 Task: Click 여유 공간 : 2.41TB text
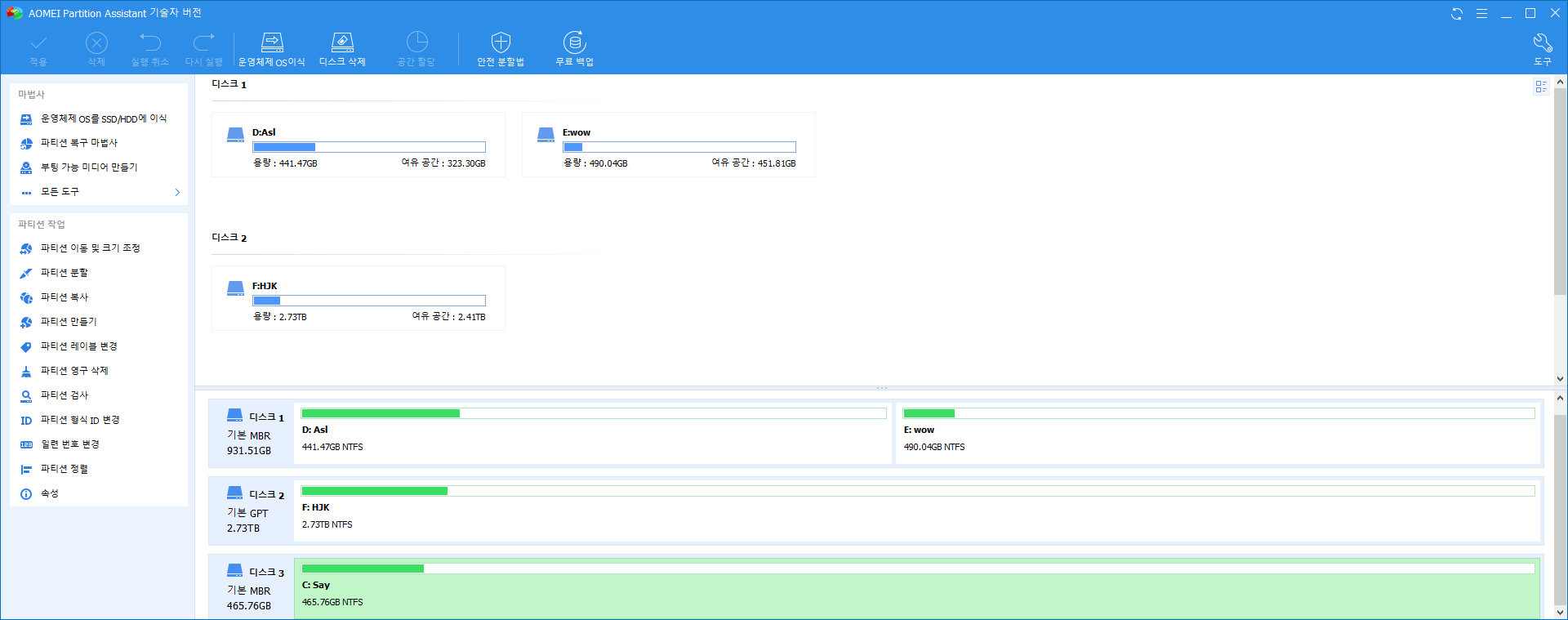pos(448,317)
